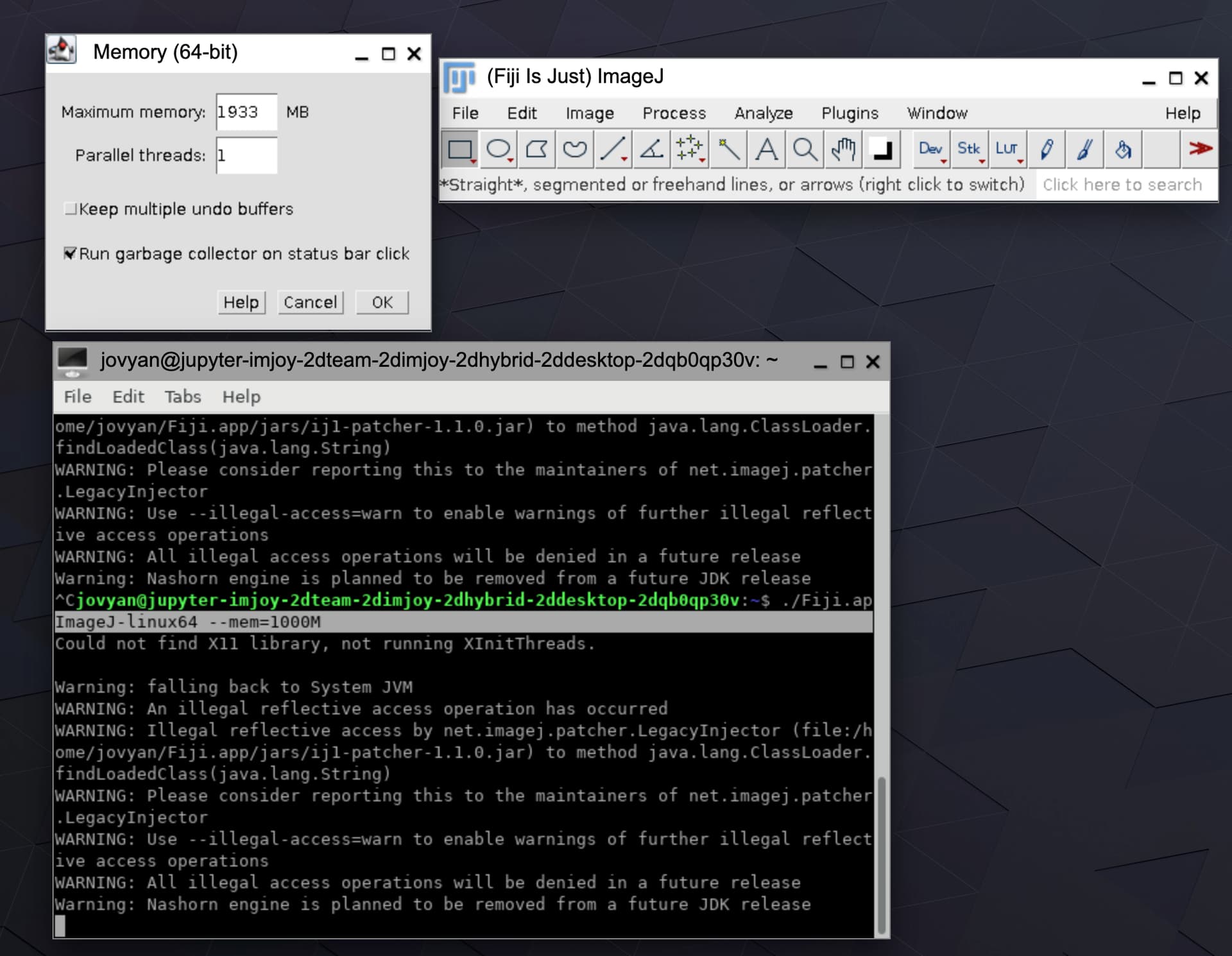Select the Hand scrolling tool
The height and width of the screenshot is (956, 1232).
click(843, 149)
